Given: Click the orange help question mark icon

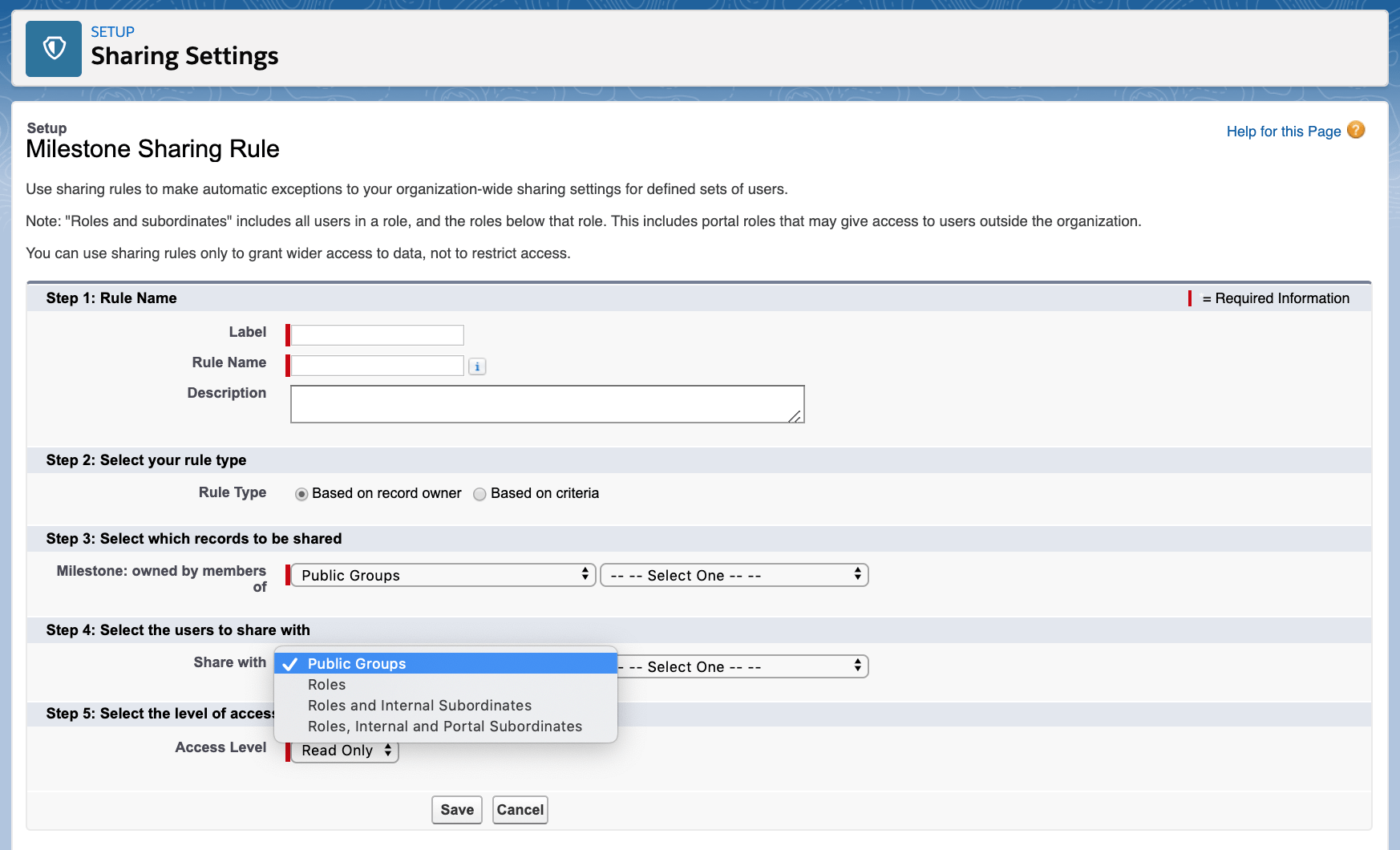Looking at the screenshot, I should (1356, 130).
